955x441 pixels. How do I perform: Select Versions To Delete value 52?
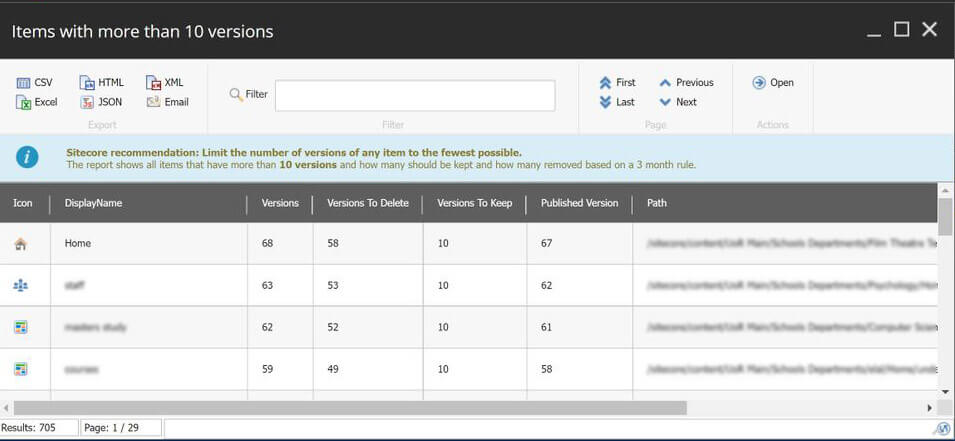click(333, 327)
